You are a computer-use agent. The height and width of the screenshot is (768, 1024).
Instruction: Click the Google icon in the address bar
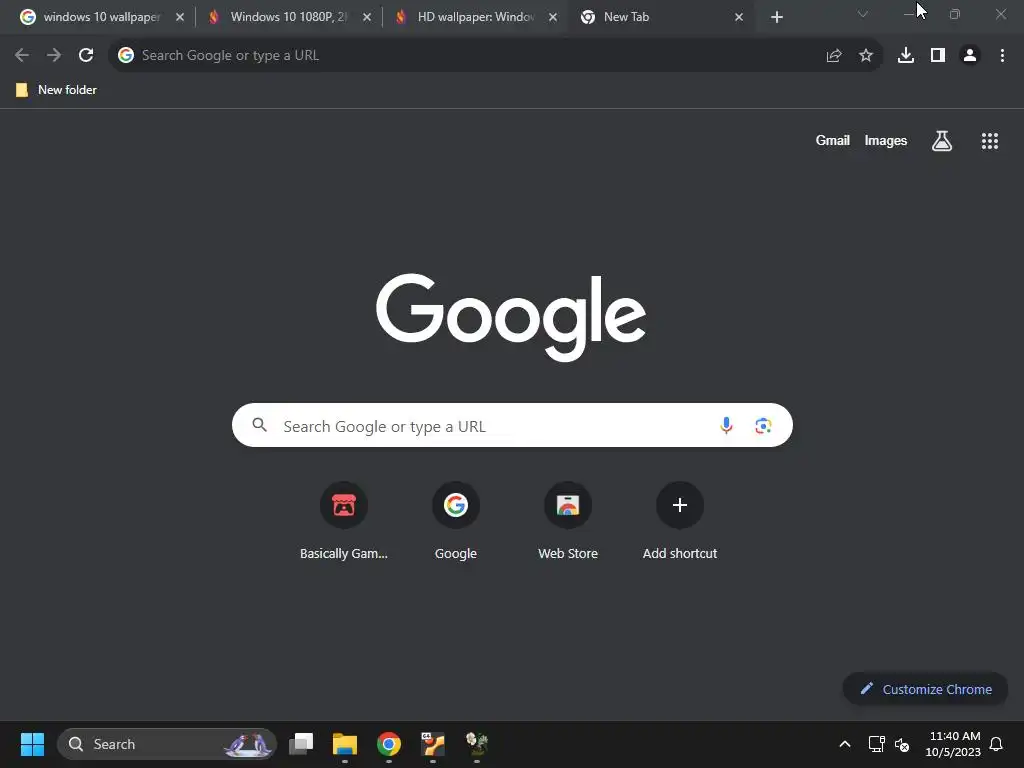pos(126,56)
